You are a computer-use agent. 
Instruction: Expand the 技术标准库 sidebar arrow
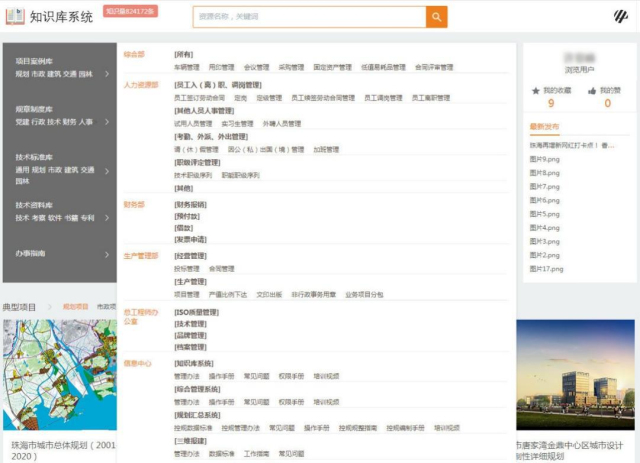[x=107, y=170]
